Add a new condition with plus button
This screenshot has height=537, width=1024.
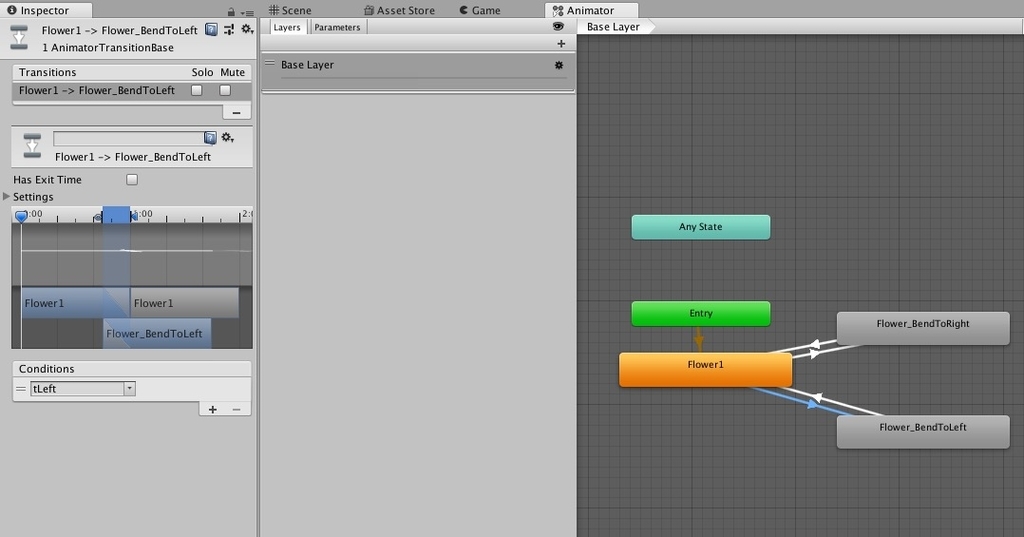(x=212, y=410)
